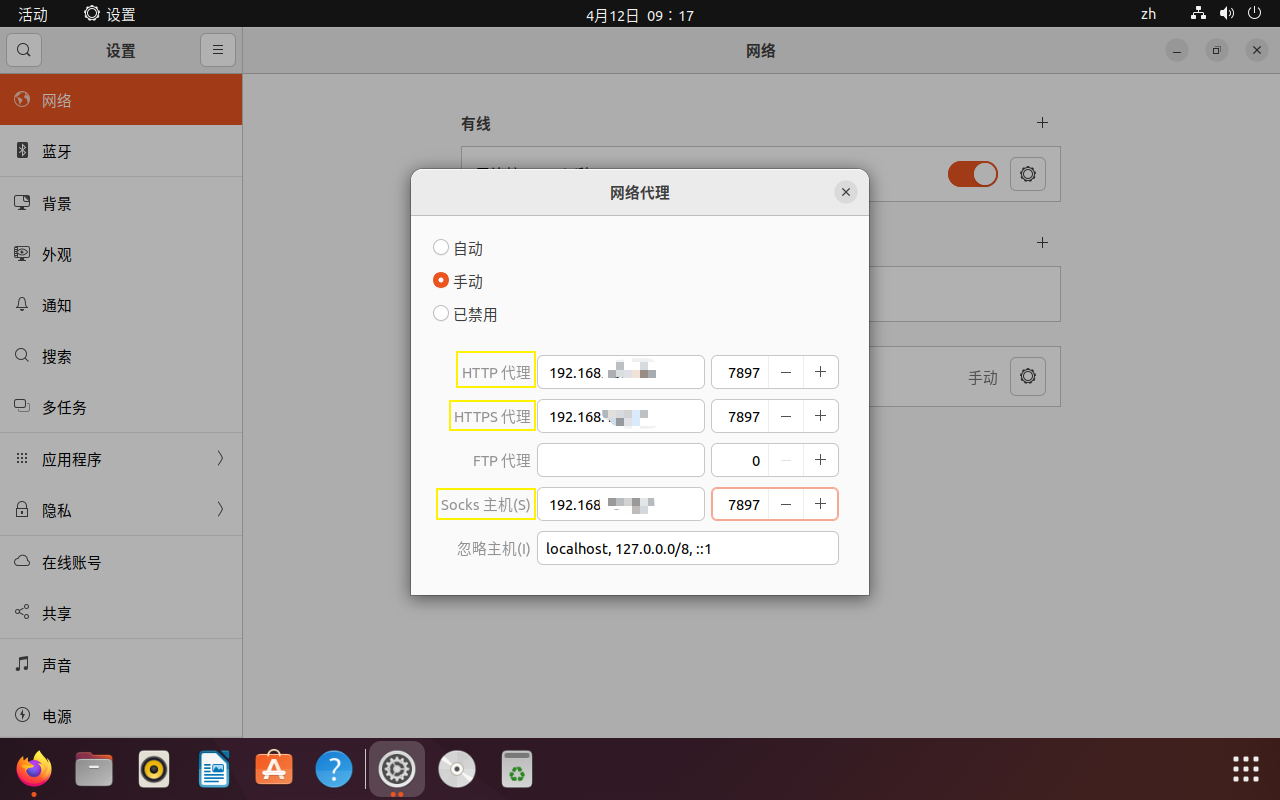The image size is (1280, 800).
Task: Open the zh input method indicator
Action: (x=1148, y=14)
